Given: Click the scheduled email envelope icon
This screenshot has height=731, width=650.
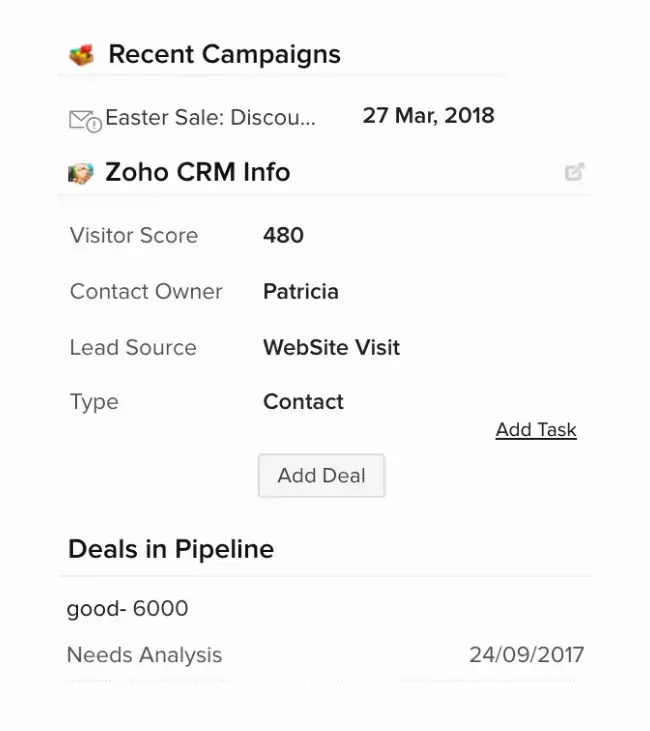Looking at the screenshot, I should (x=84, y=120).
